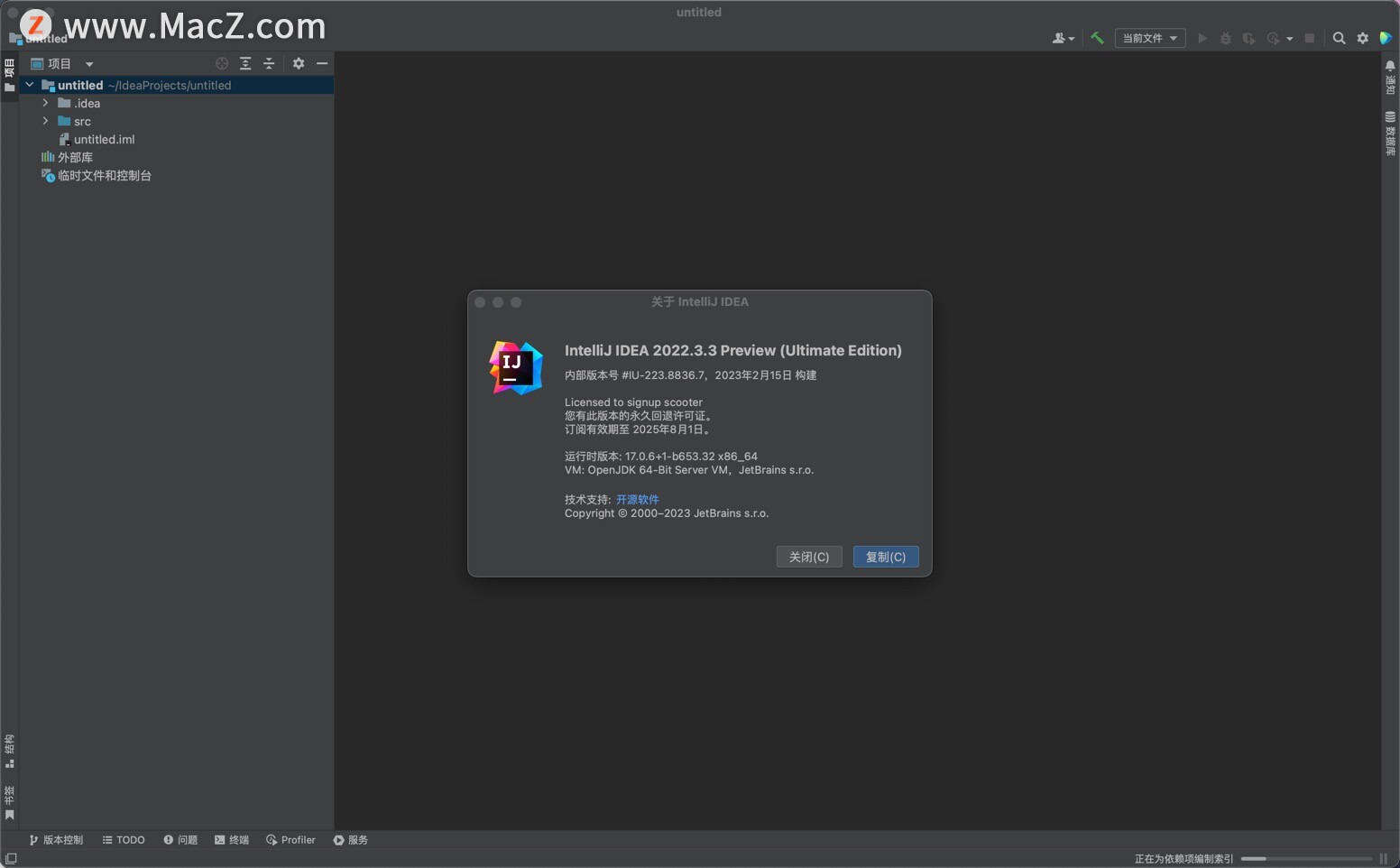The height and width of the screenshot is (868, 1400).
Task: Open the 终端 terminal tool window
Action: [232, 840]
